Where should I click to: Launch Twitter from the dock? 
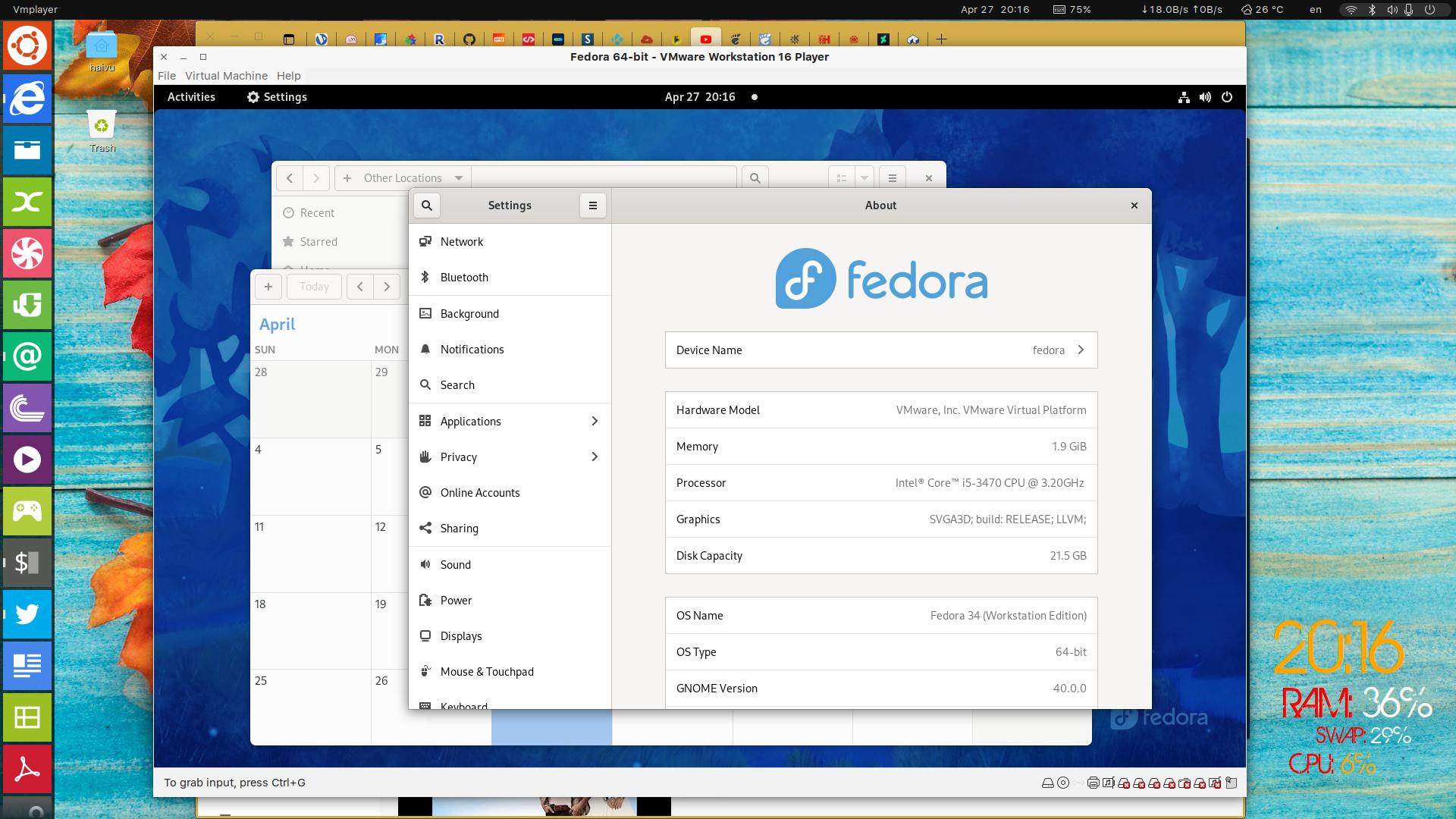click(x=27, y=613)
